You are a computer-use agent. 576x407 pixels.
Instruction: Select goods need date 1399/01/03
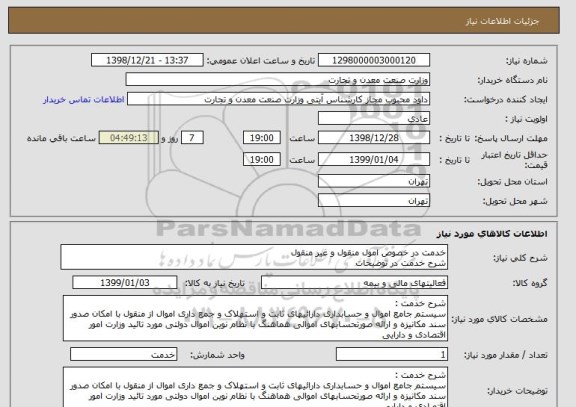(x=125, y=282)
